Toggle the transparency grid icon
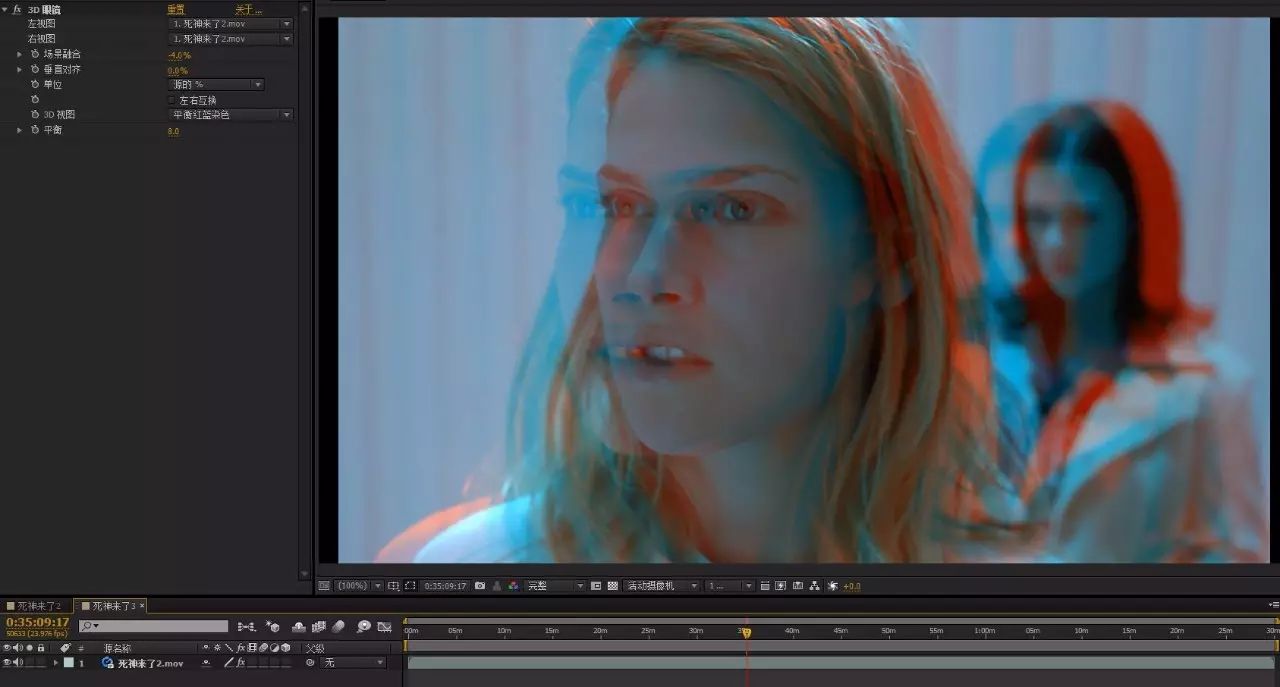 click(613, 586)
